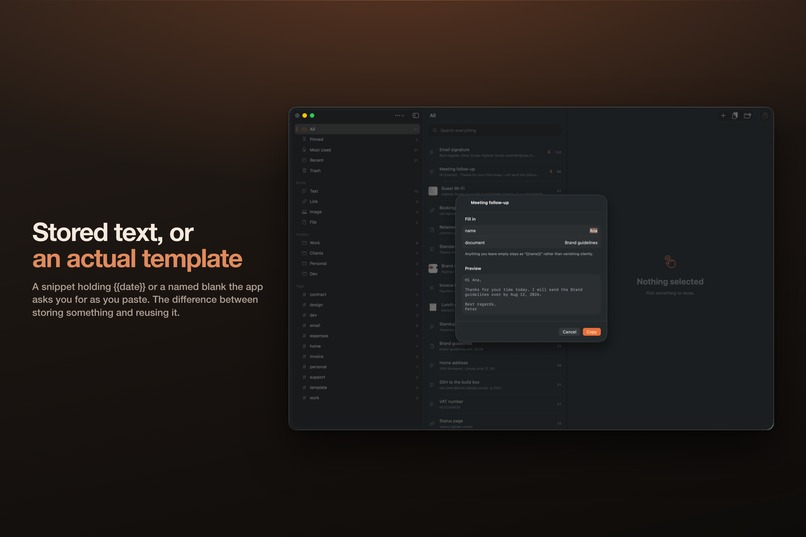806x537 pixels.
Task: Edit the document field with Brand guidelines
Action: pyautogui.click(x=531, y=243)
